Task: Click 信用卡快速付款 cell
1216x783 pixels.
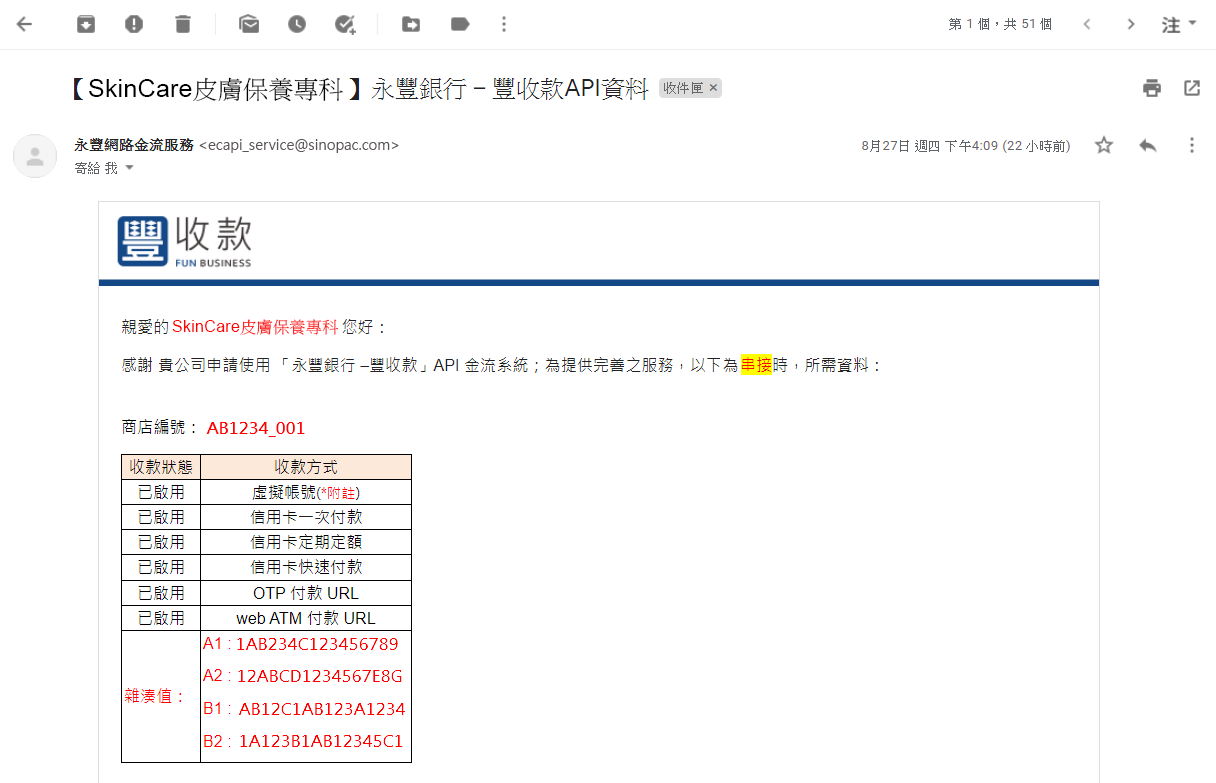Action: (306, 567)
